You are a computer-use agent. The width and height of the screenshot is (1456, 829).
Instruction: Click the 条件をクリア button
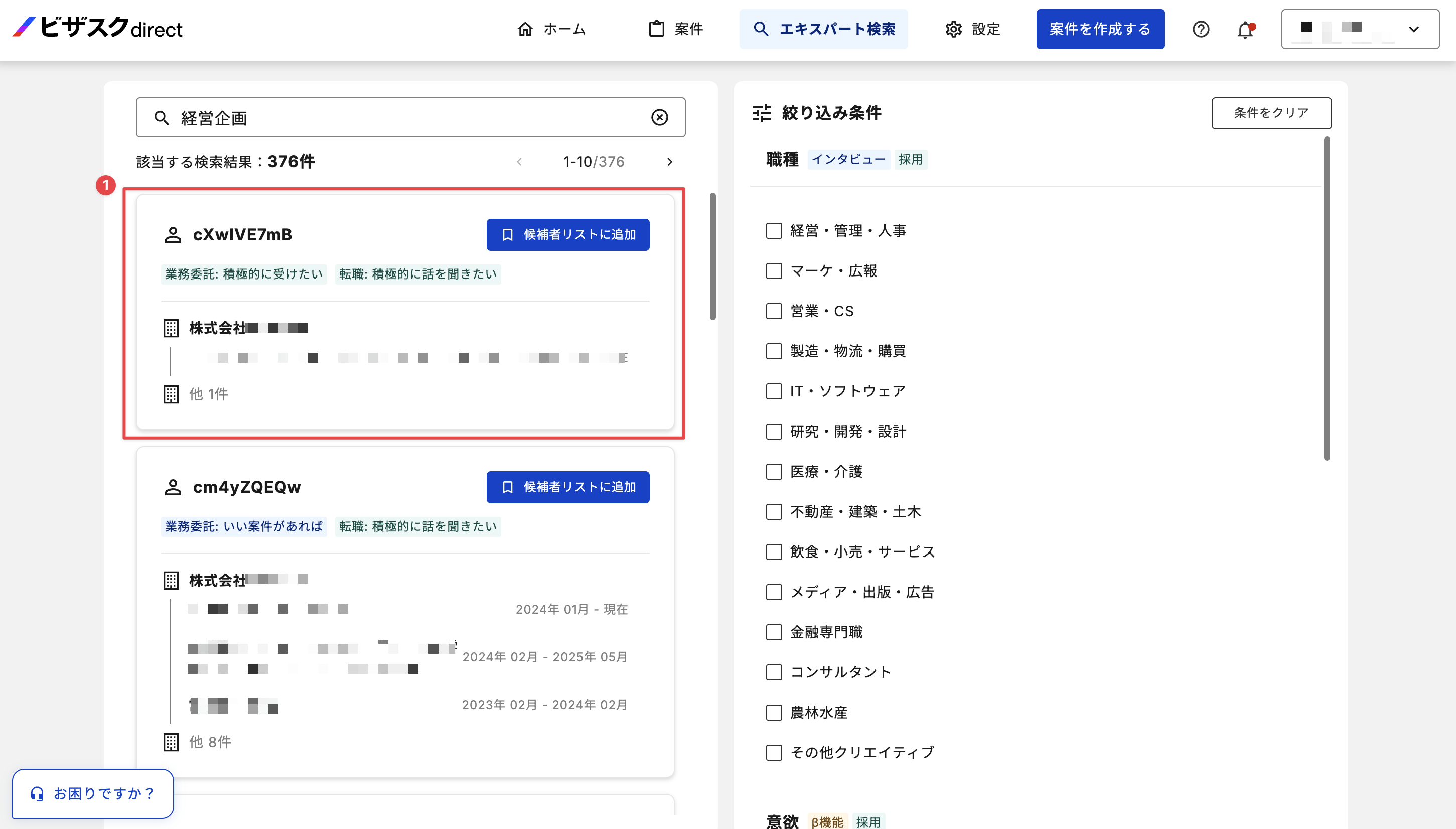[x=1271, y=113]
